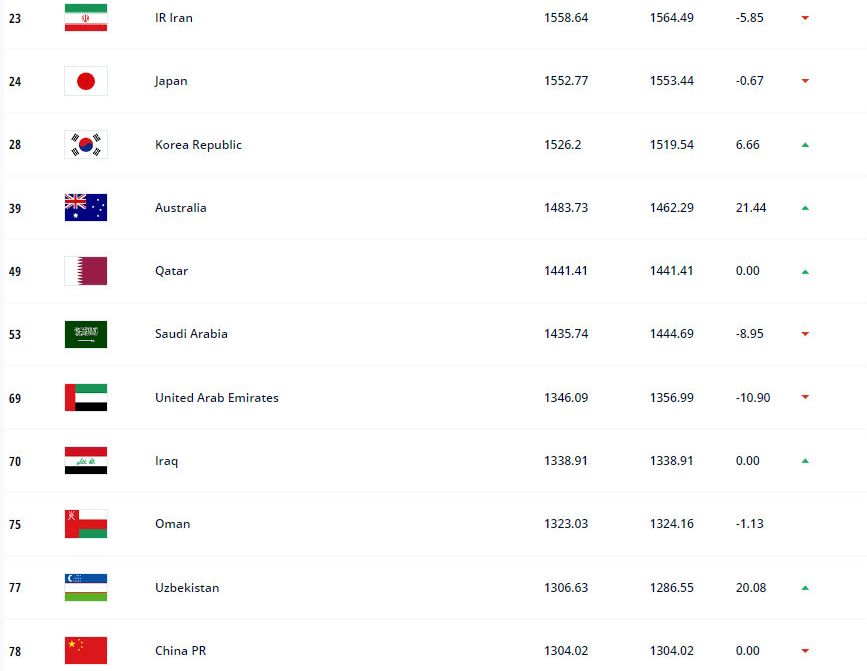Click Oman's rank number 75
This screenshot has height=671, width=867.
pos(15,524)
